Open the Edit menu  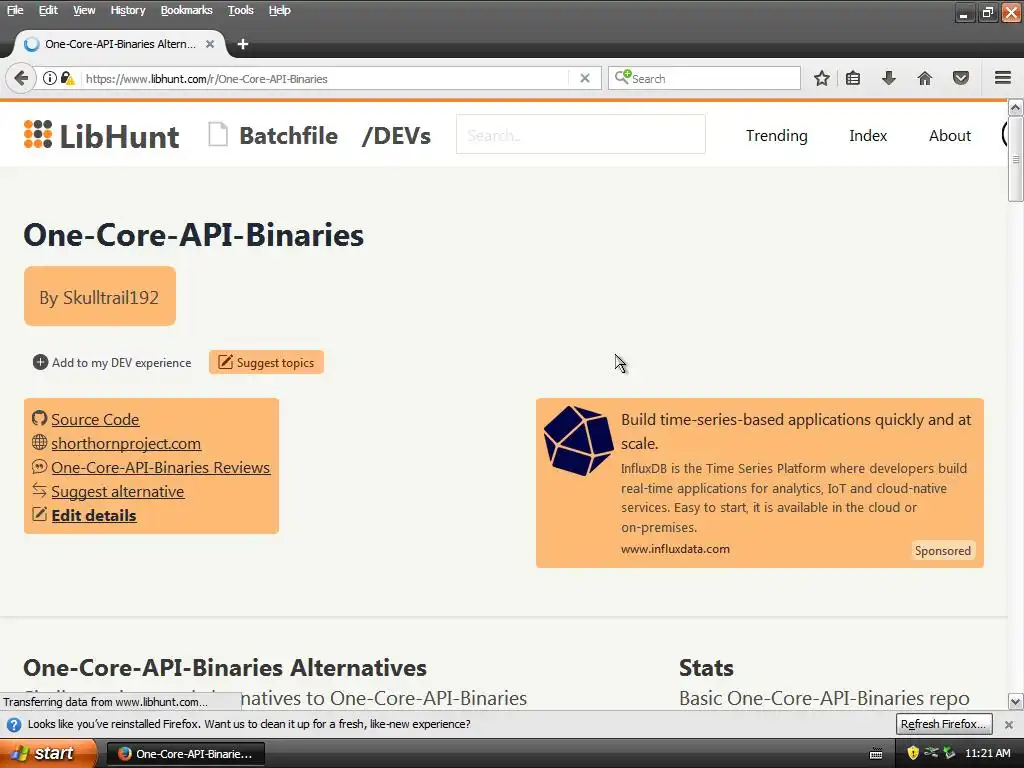click(48, 10)
